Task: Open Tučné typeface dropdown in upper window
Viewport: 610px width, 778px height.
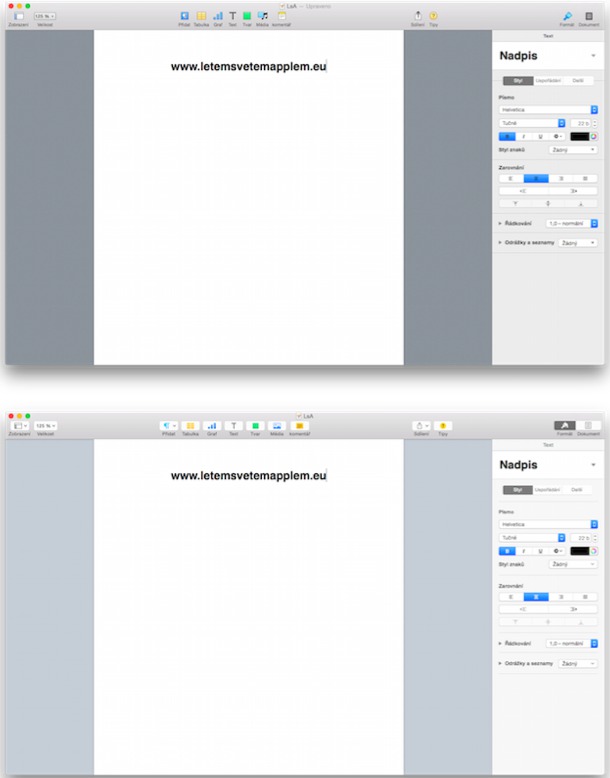Action: point(532,123)
